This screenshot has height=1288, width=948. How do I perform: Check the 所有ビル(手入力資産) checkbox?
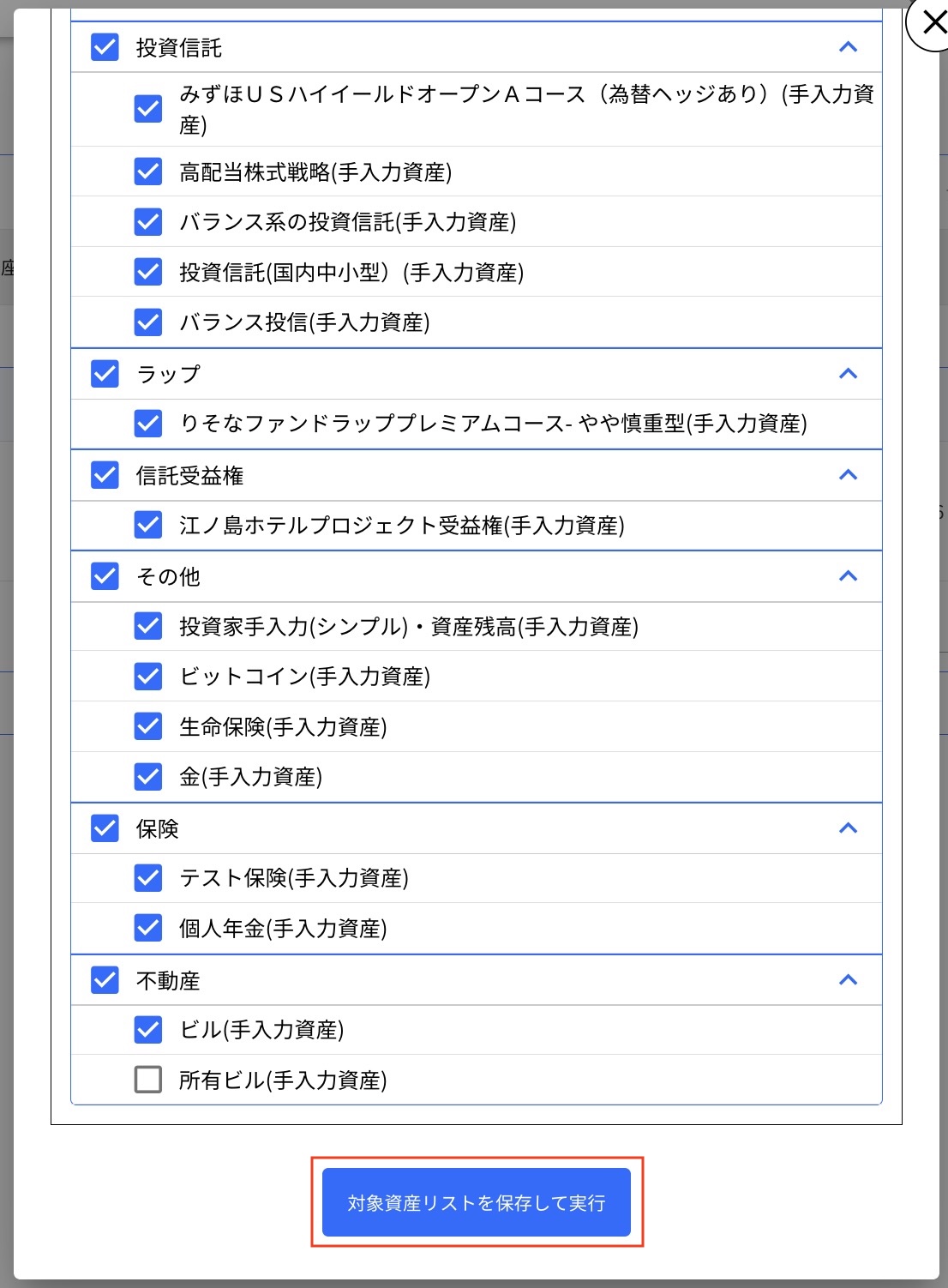[x=147, y=1080]
